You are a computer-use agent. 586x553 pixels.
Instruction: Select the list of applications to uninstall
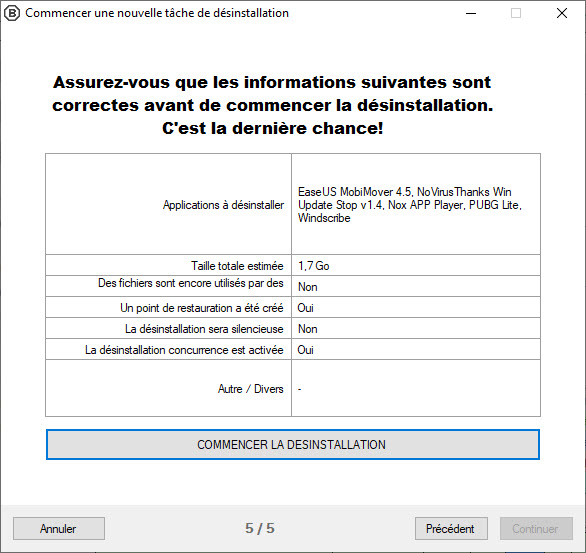[x=410, y=205]
